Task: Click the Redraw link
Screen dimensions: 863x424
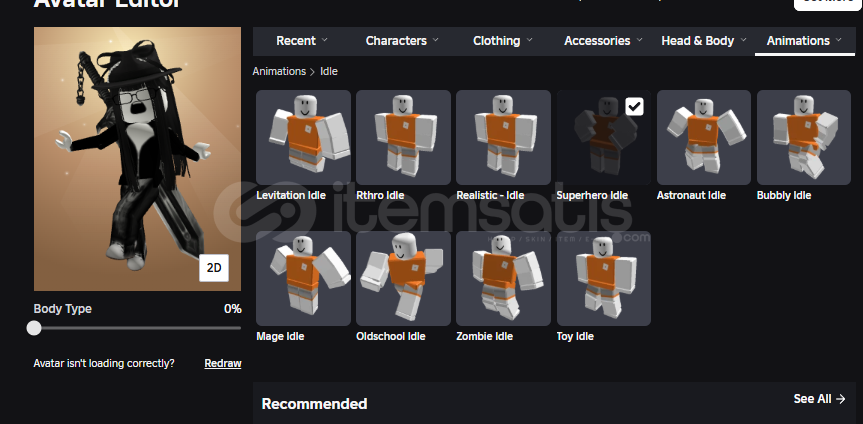Action: [x=223, y=363]
